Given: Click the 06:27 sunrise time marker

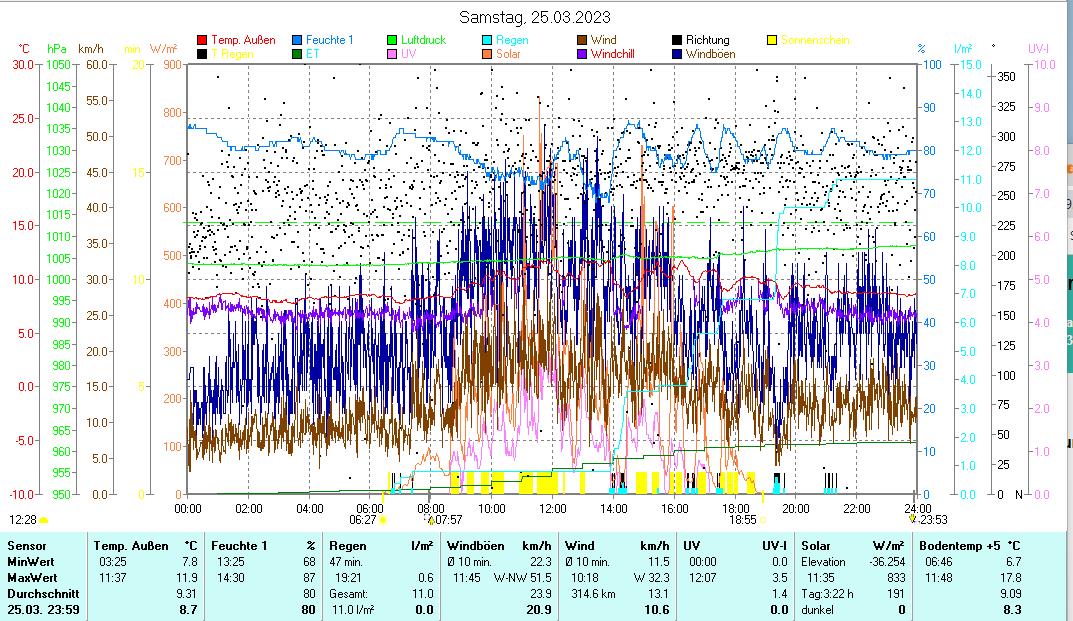Looking at the screenshot, I should [x=362, y=520].
